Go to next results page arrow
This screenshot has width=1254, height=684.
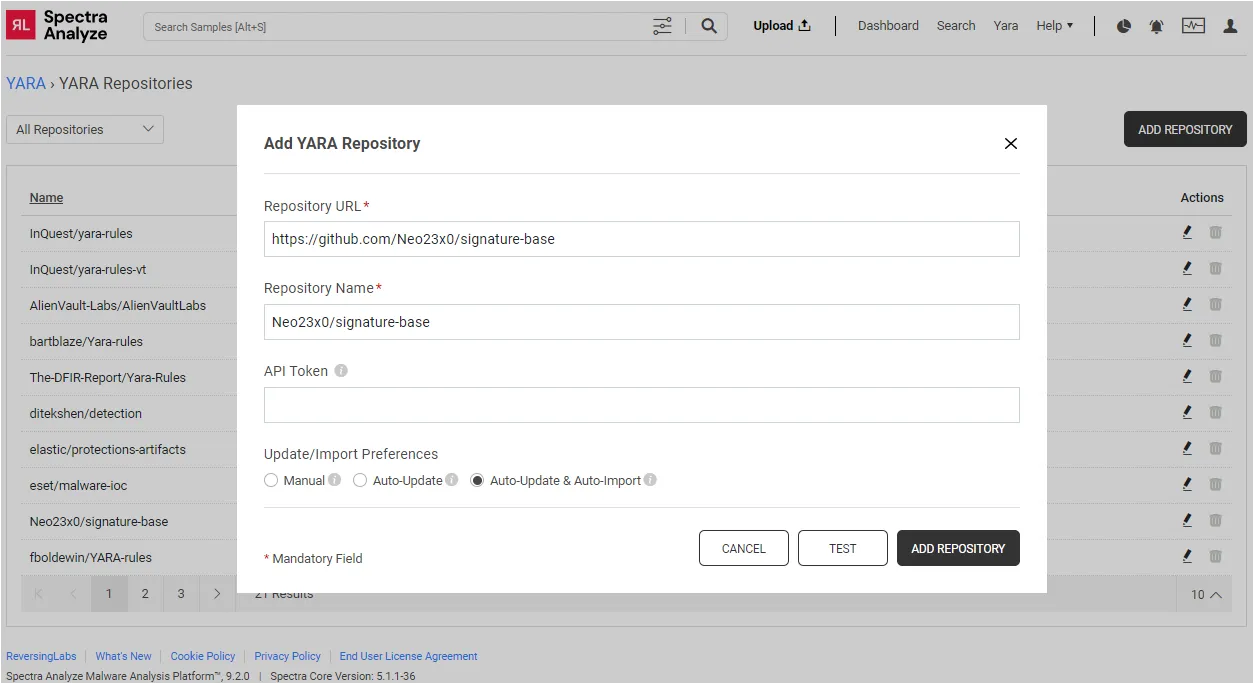217,594
